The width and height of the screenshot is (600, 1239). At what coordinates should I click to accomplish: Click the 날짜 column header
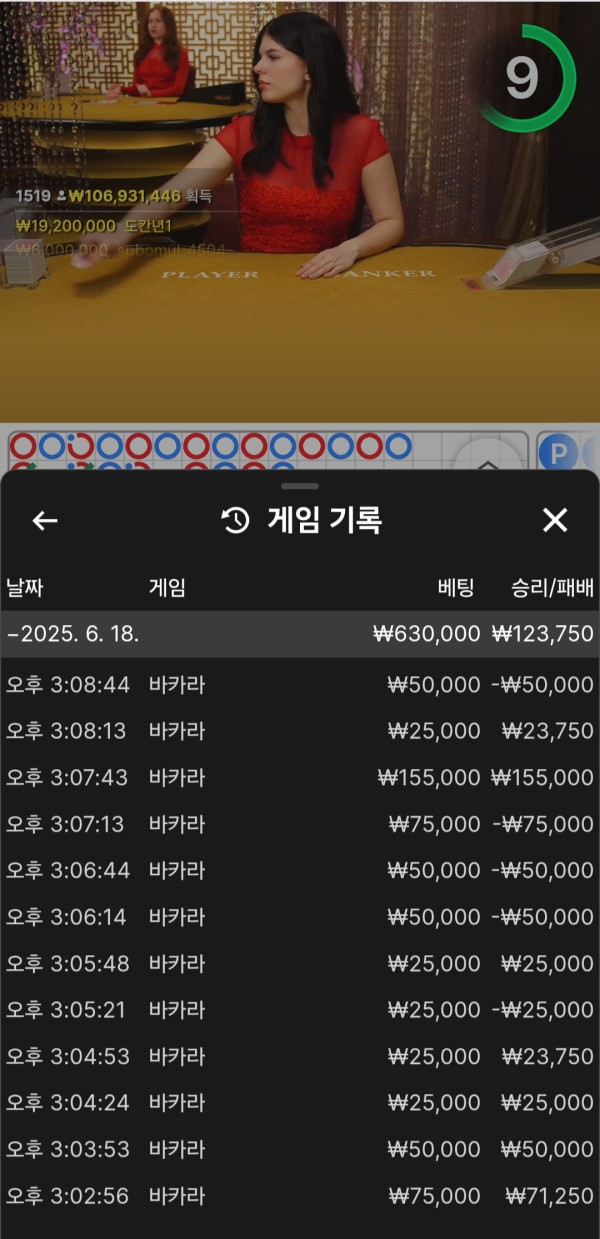pyautogui.click(x=26, y=588)
